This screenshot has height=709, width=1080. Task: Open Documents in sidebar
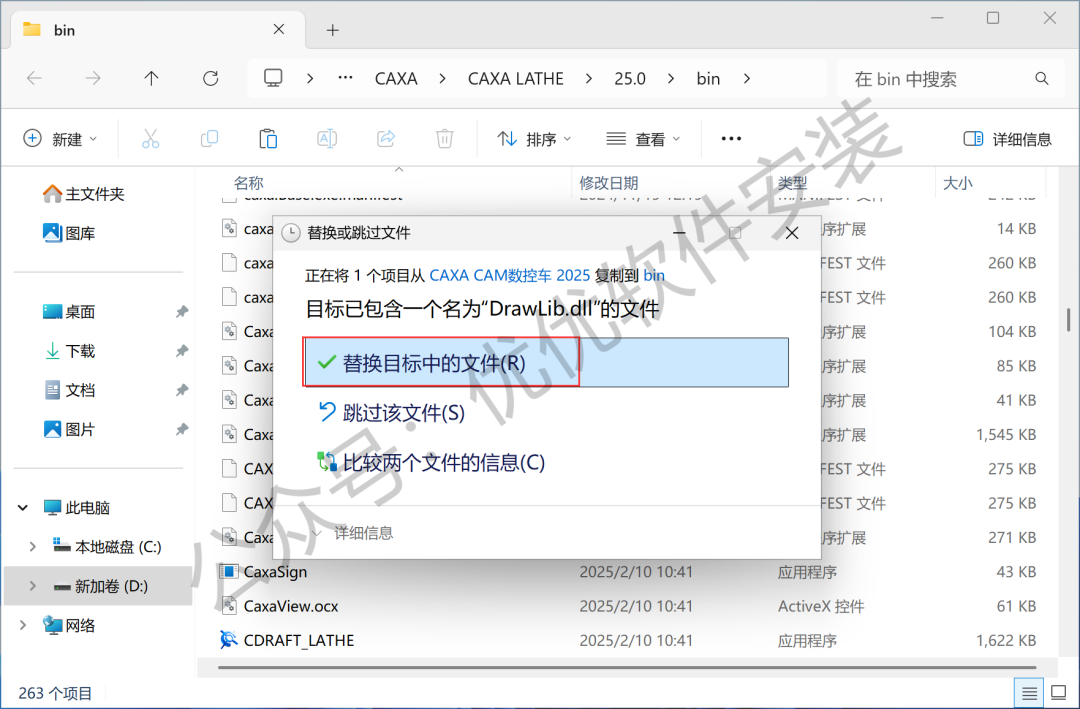point(69,391)
